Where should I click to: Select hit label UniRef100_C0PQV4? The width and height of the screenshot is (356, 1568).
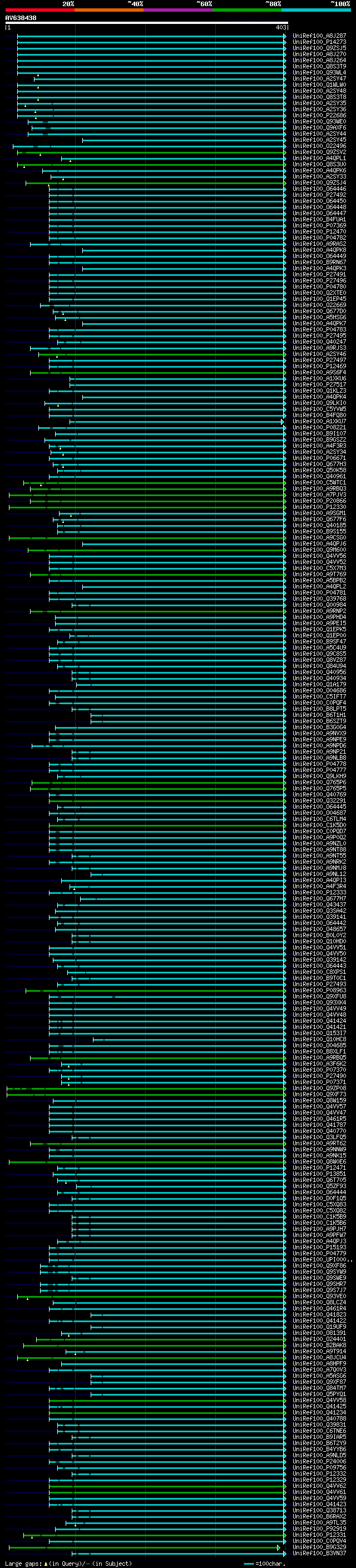pos(319,1541)
